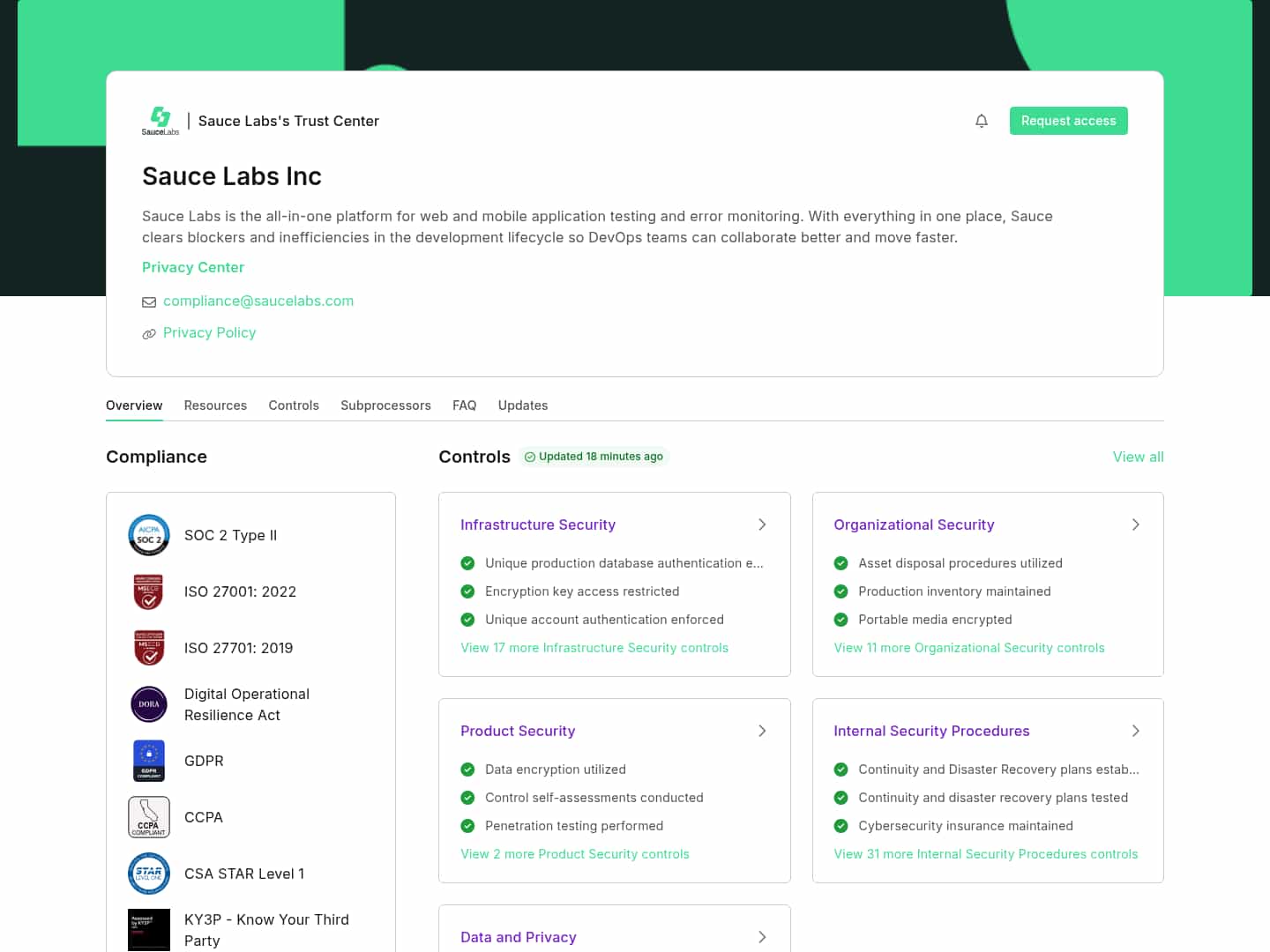Open the Privacy Policy link

click(x=209, y=332)
